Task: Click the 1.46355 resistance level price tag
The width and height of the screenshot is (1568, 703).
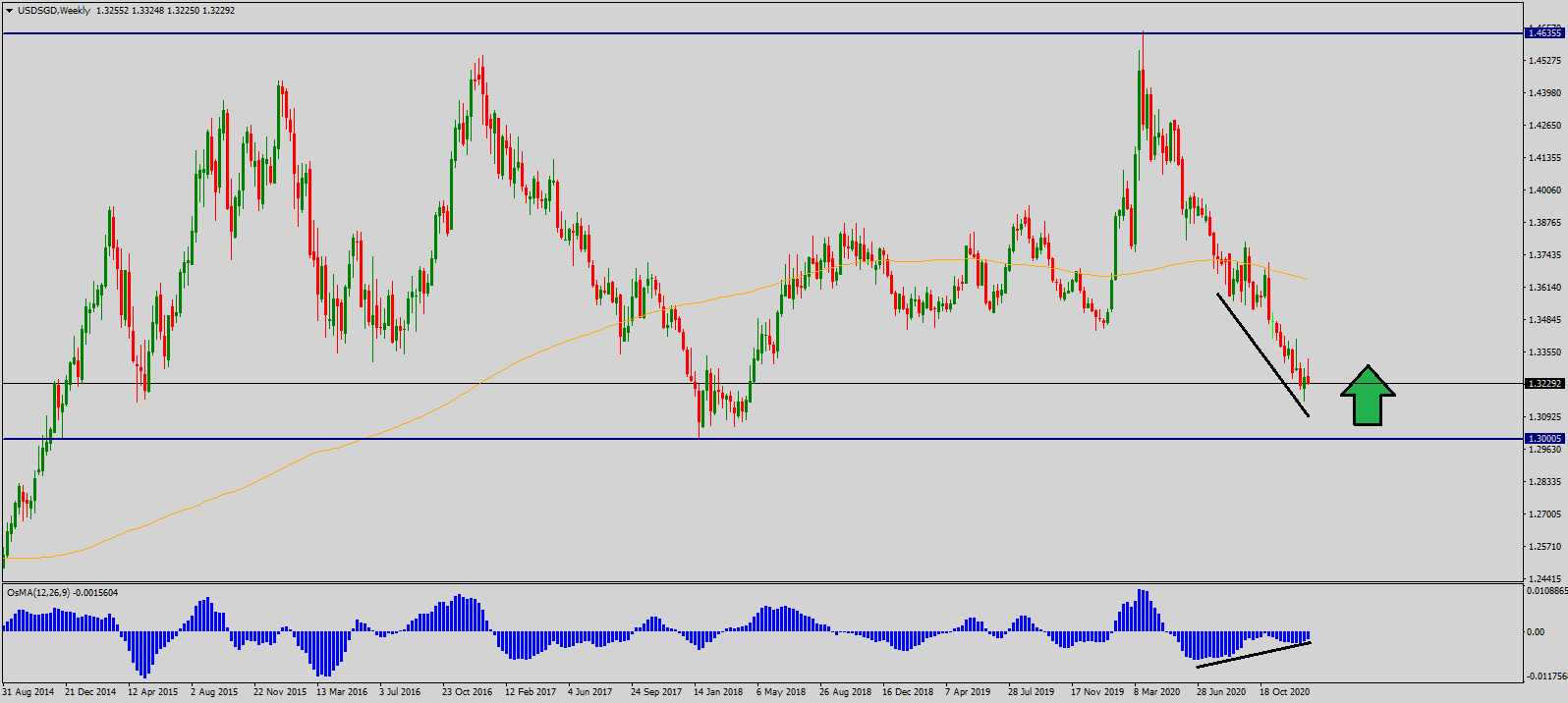Action: 1544,33
